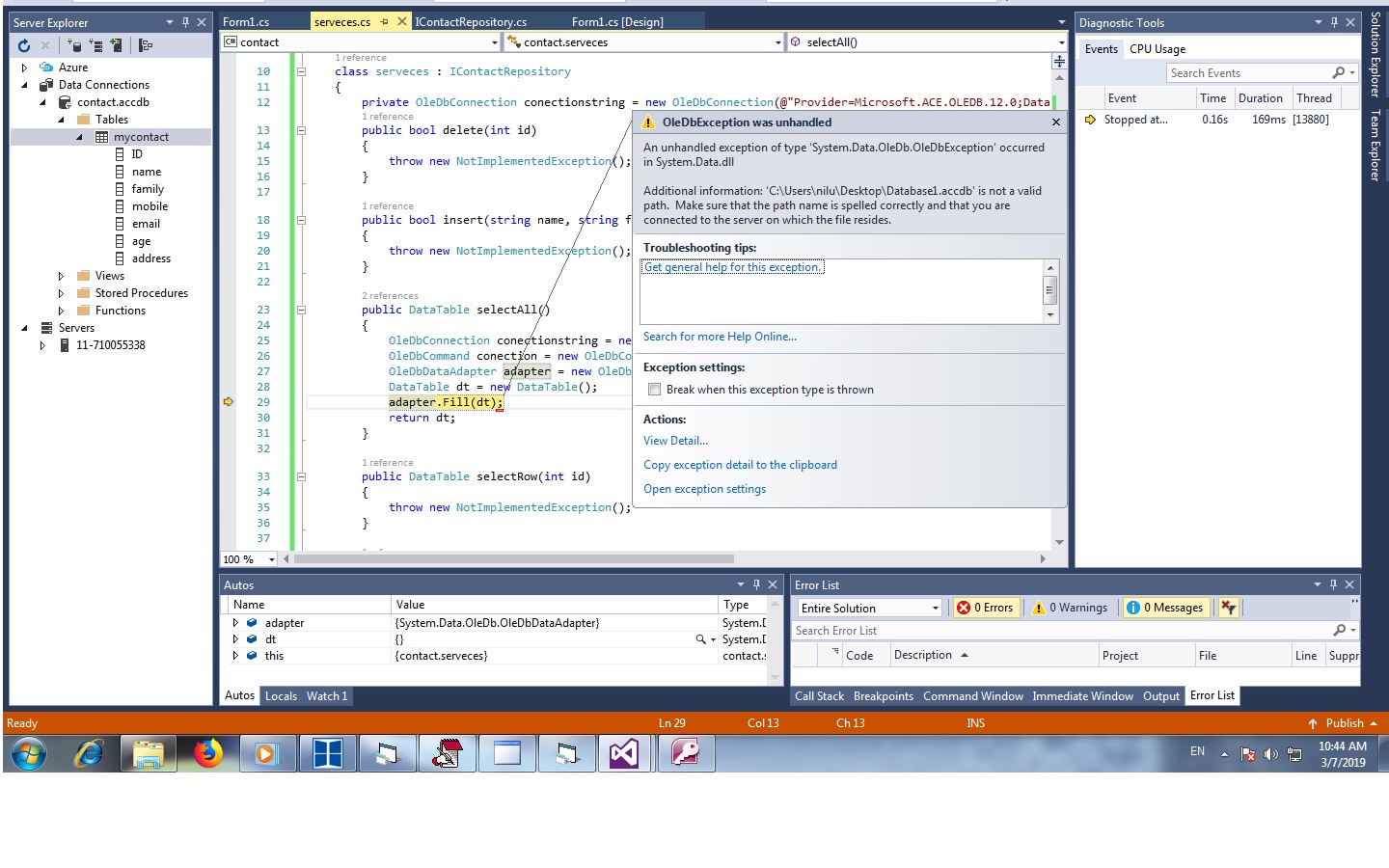Open the Entire Solution scope dropdown
The width and height of the screenshot is (1389, 868).
click(x=868, y=608)
